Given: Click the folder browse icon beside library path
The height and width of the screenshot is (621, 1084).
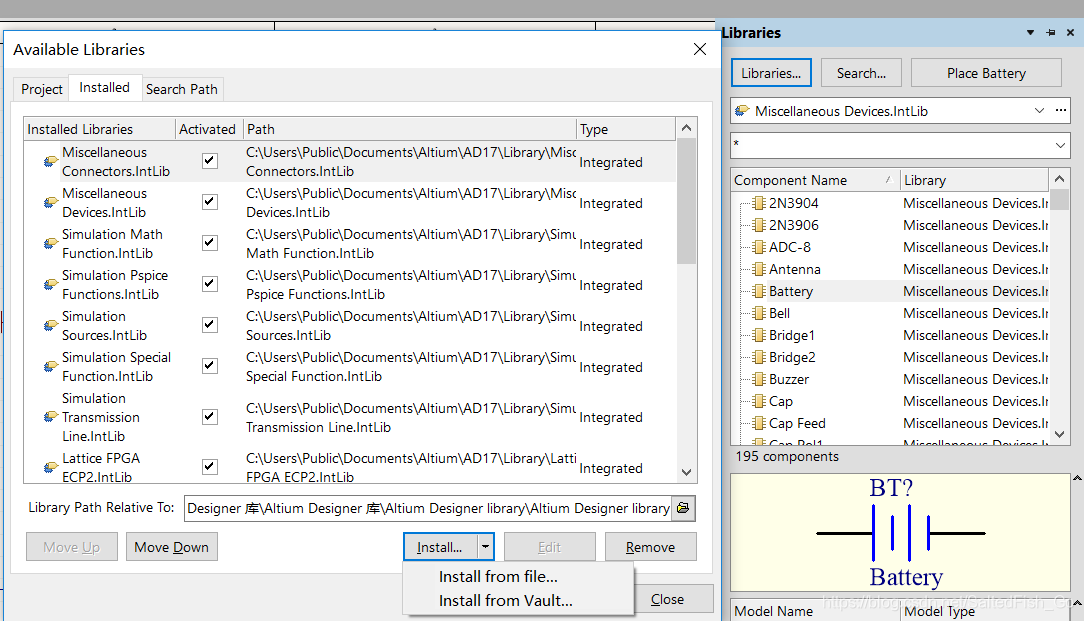Looking at the screenshot, I should (683, 508).
